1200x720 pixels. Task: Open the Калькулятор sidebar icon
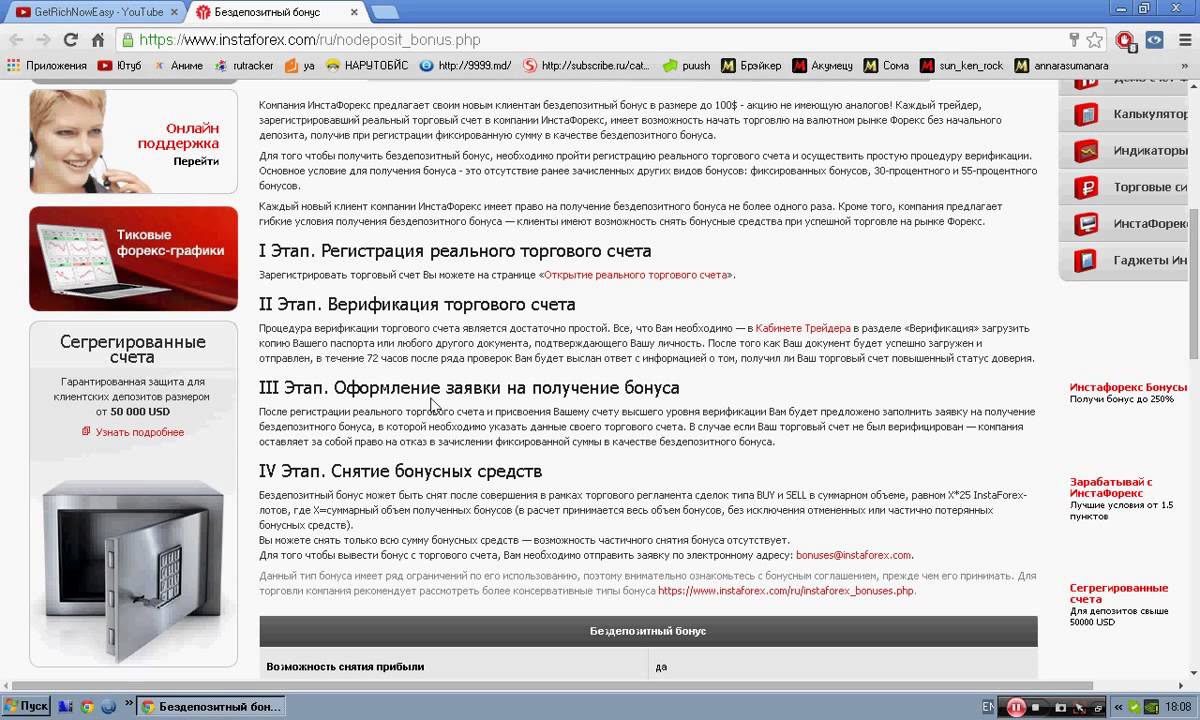pos(1086,114)
